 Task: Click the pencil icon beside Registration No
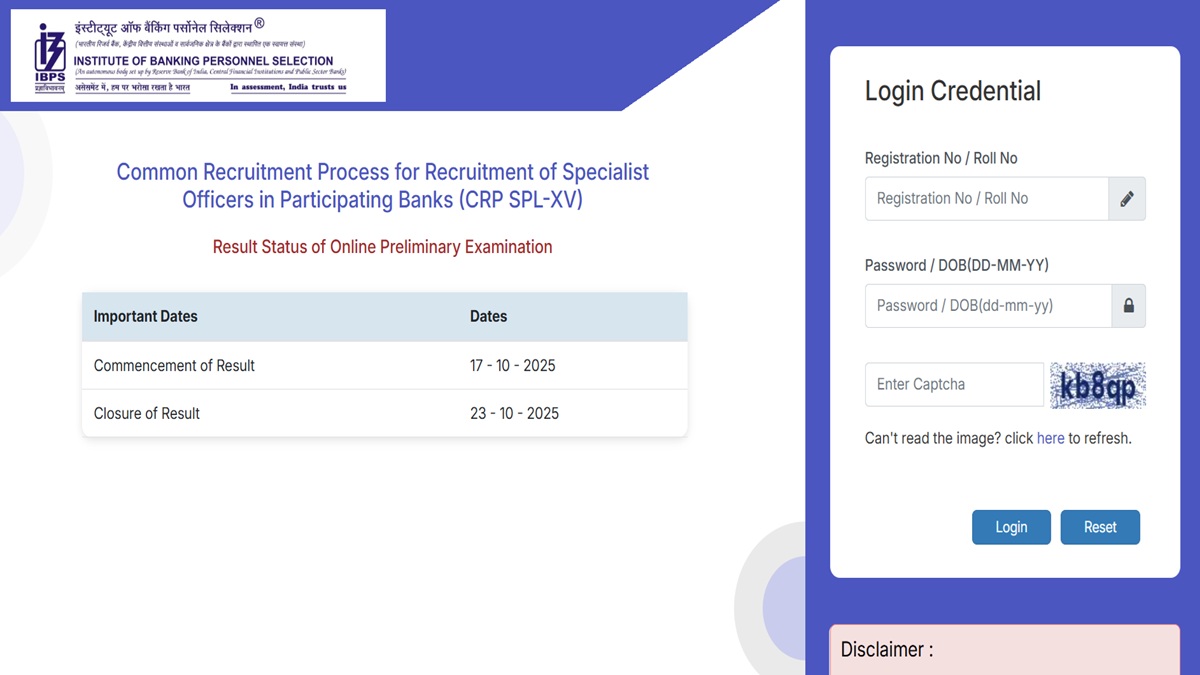tap(1127, 199)
